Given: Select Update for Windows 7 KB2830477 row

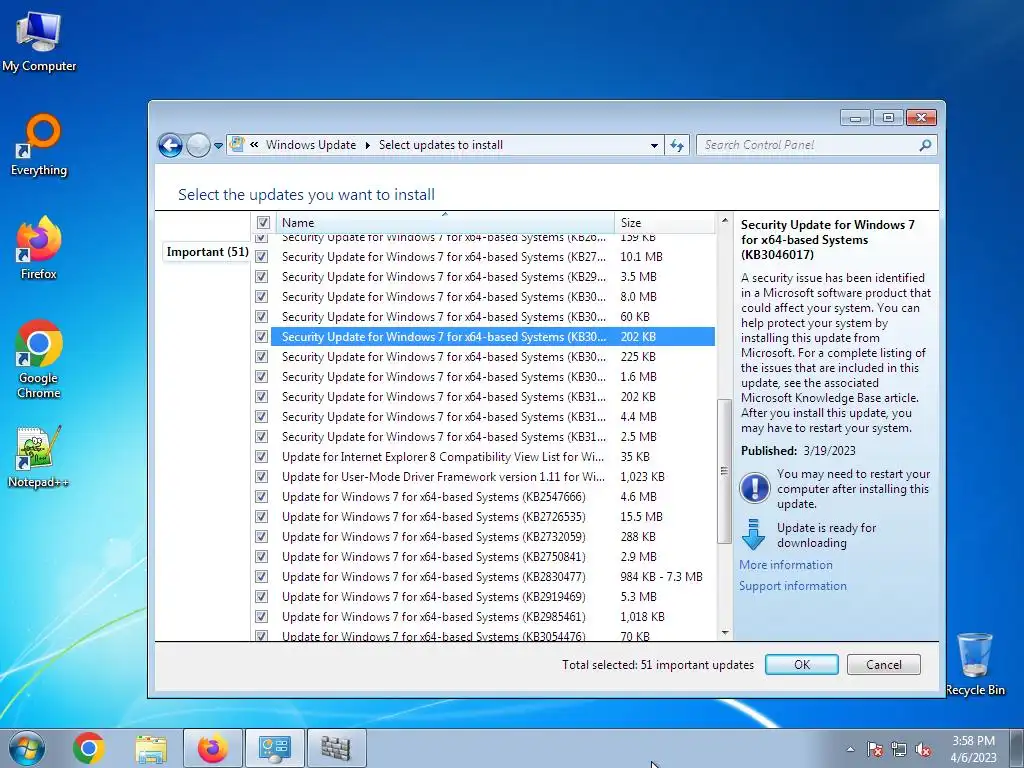Looking at the screenshot, I should [493, 577].
